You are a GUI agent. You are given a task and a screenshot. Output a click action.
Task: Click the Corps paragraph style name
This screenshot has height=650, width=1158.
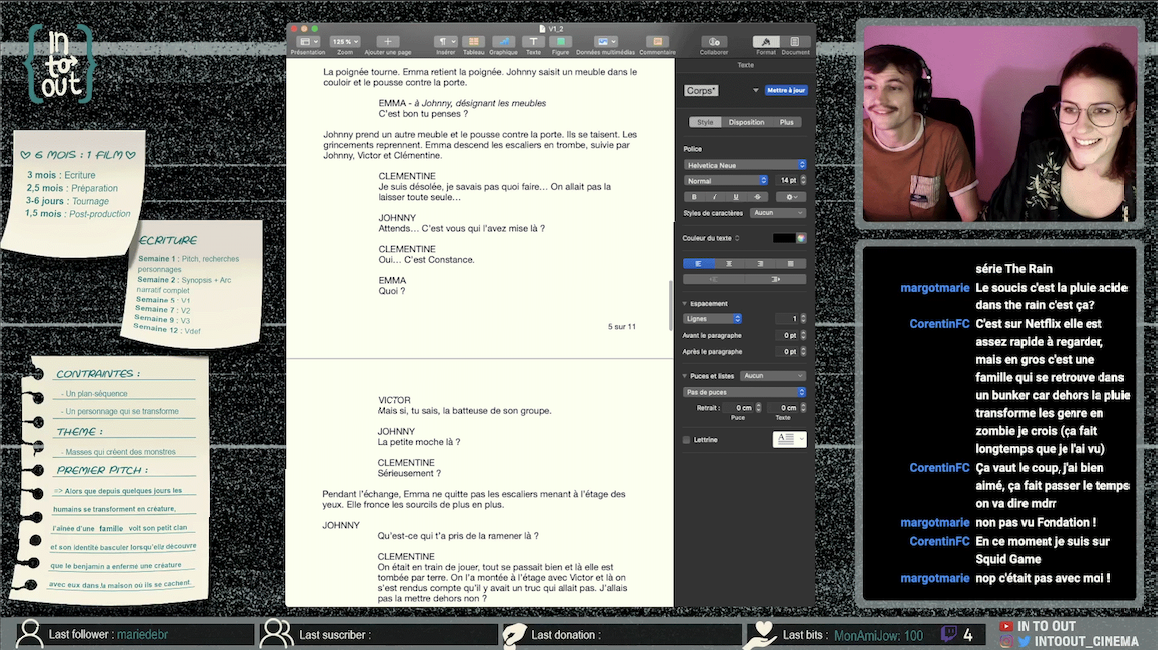click(x=700, y=91)
